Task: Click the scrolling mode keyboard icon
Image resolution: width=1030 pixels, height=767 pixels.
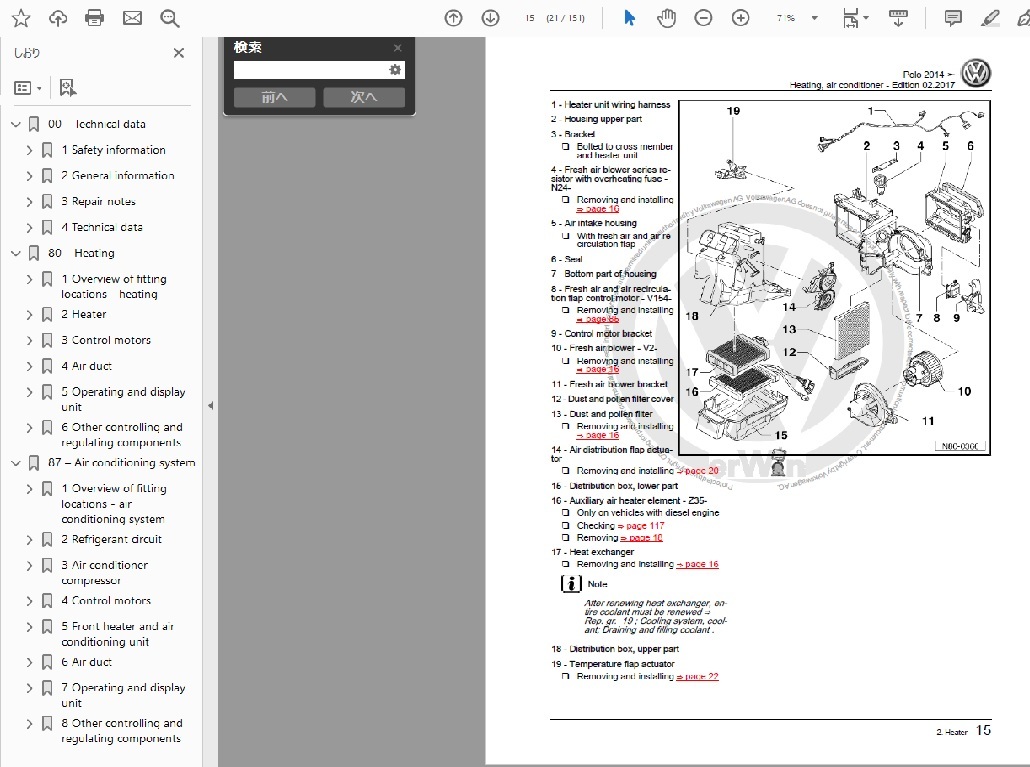Action: tap(898, 18)
